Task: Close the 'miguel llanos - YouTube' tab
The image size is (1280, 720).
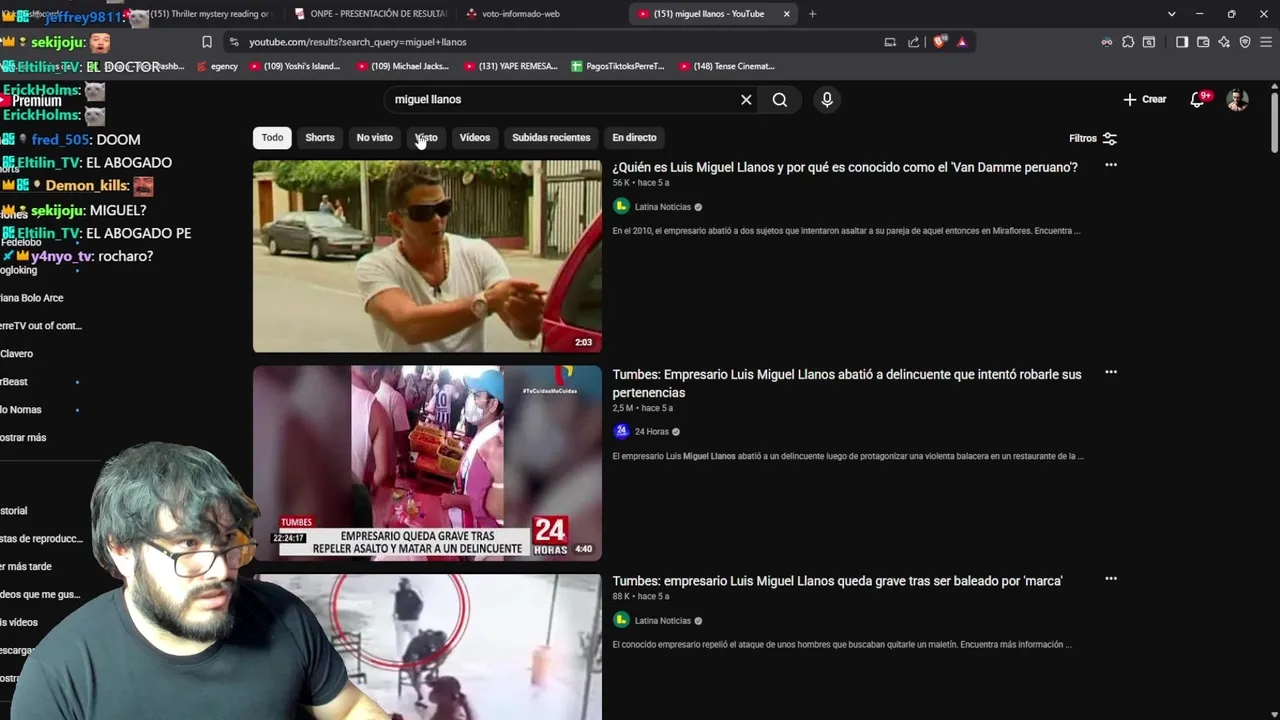Action: tap(786, 14)
